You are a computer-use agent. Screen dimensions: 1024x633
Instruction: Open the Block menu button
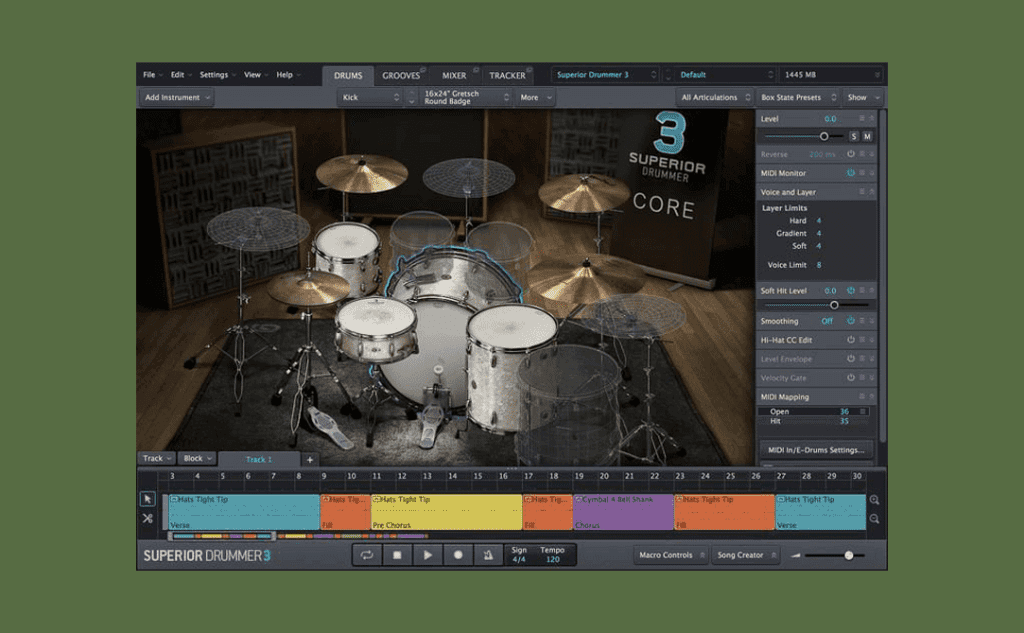point(197,459)
